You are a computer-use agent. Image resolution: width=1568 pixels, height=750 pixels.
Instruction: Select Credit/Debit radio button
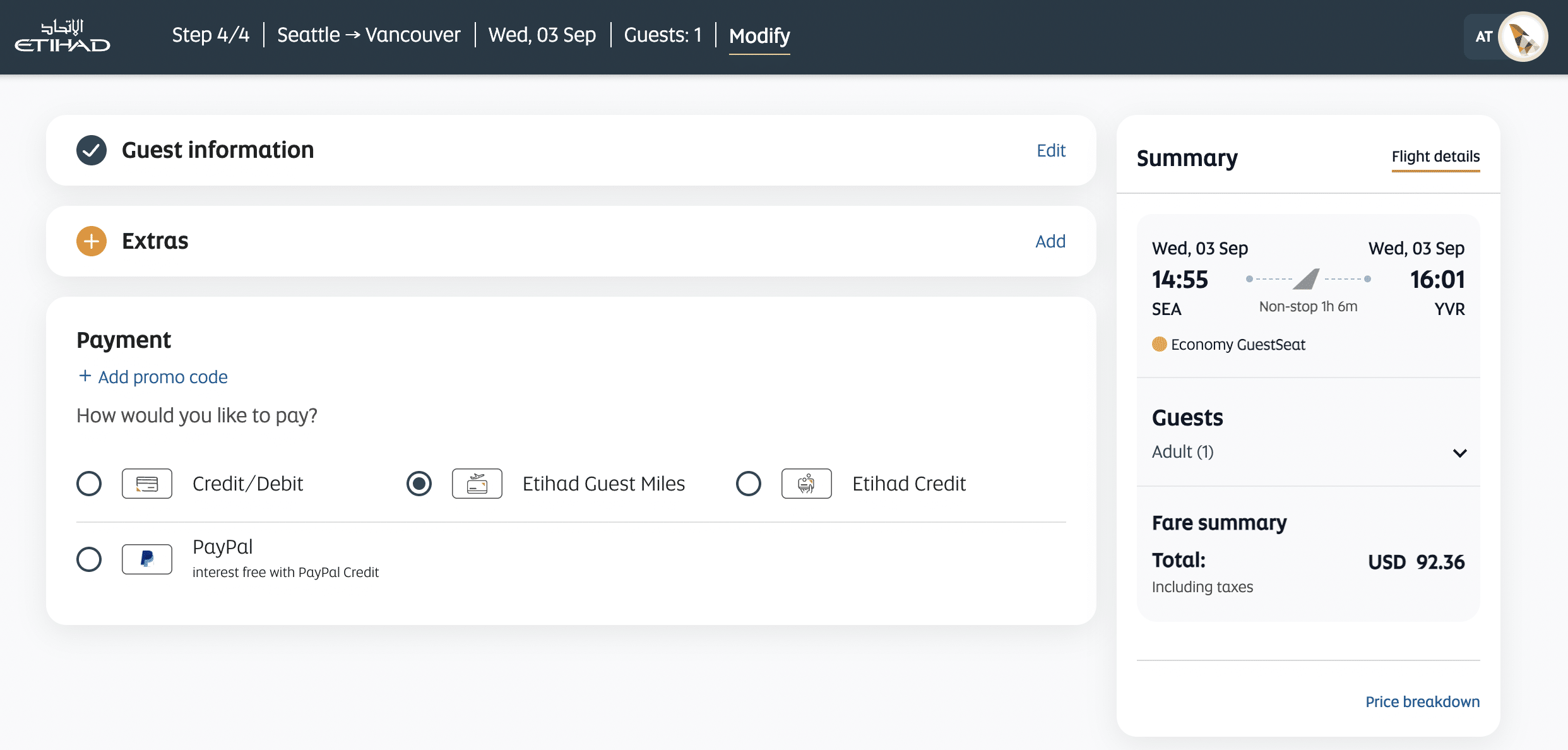pyautogui.click(x=89, y=484)
